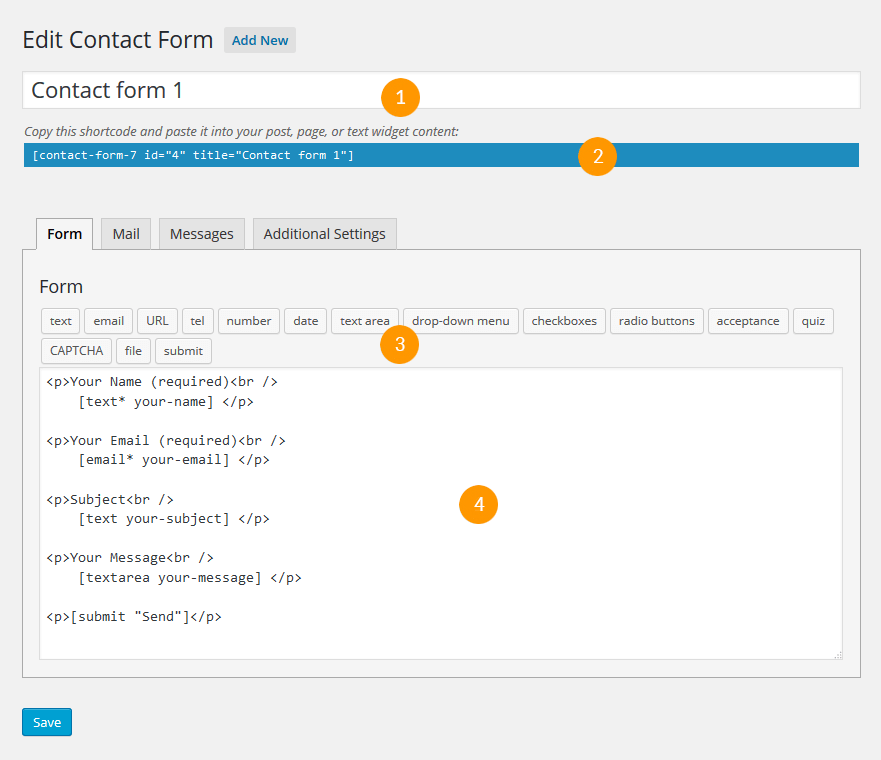Insert a tel form-tag

pos(197,321)
